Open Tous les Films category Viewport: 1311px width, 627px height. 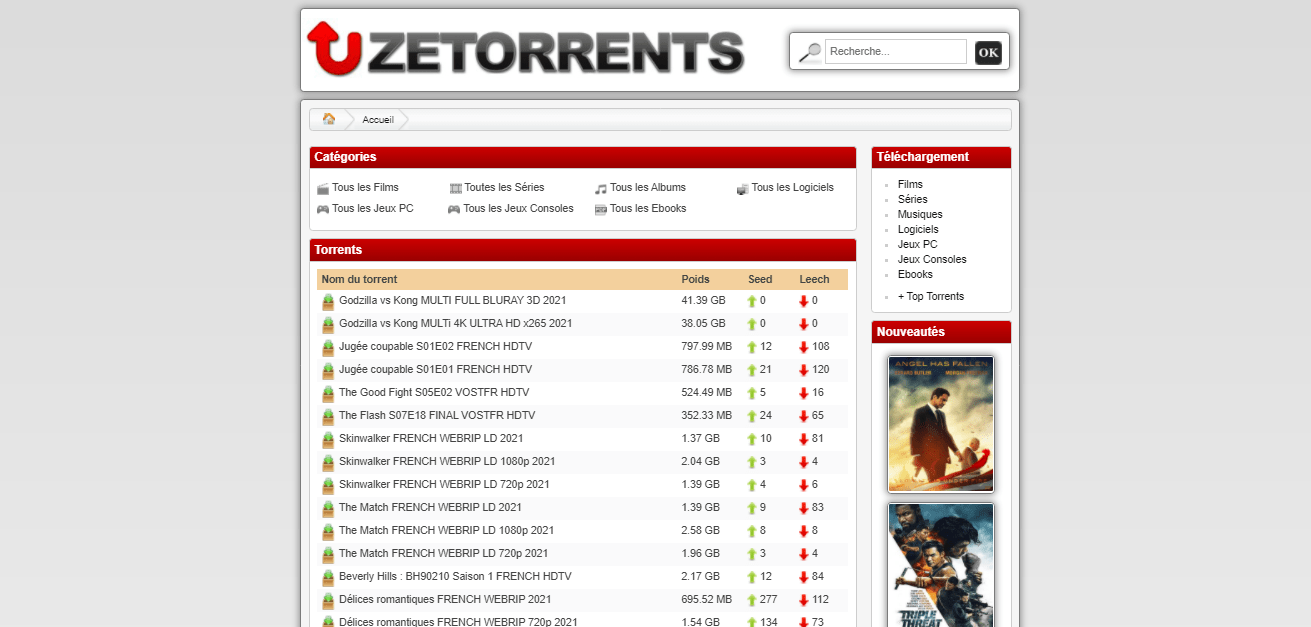[x=365, y=187]
